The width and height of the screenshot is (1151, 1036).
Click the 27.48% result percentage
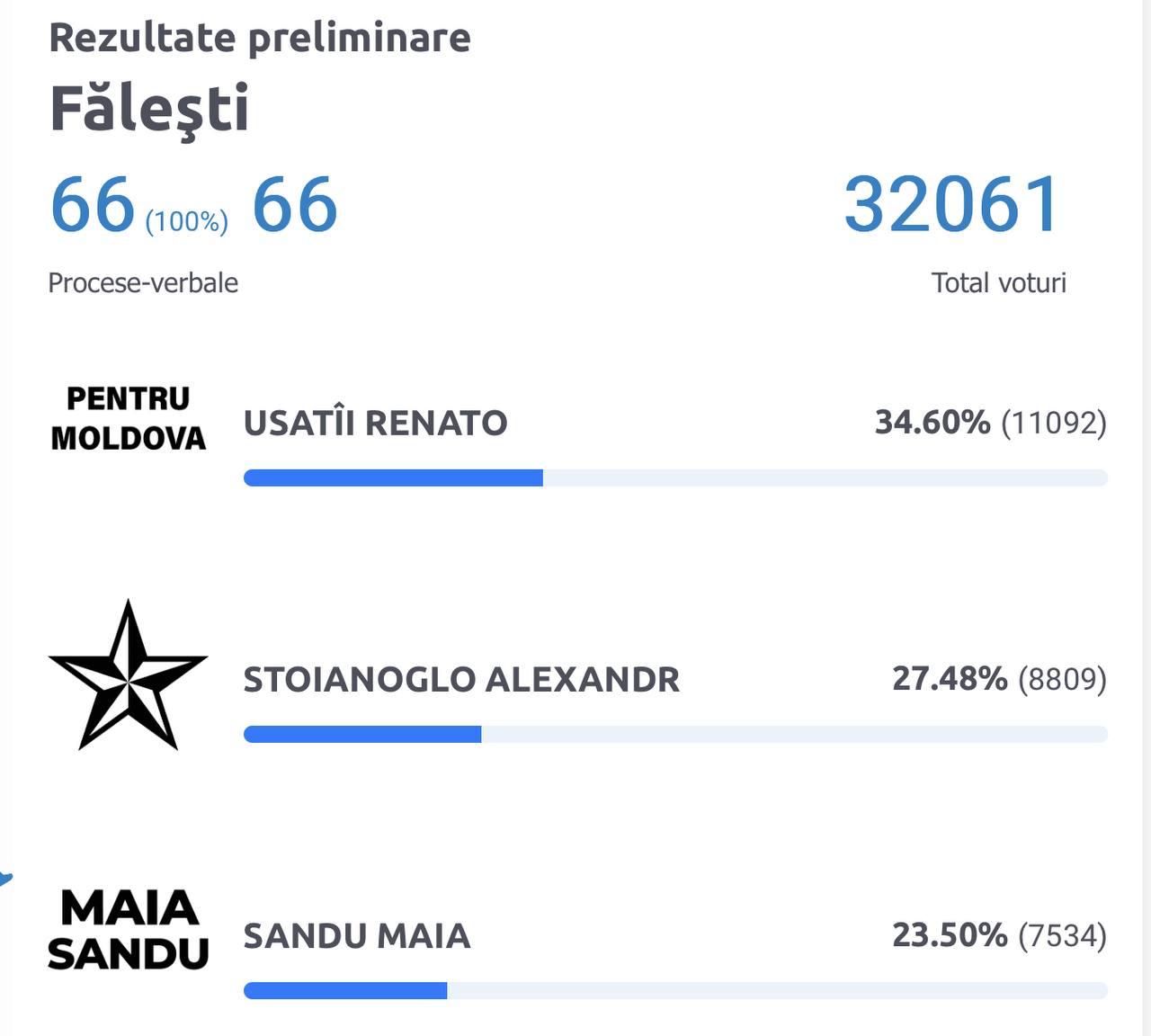[950, 678]
